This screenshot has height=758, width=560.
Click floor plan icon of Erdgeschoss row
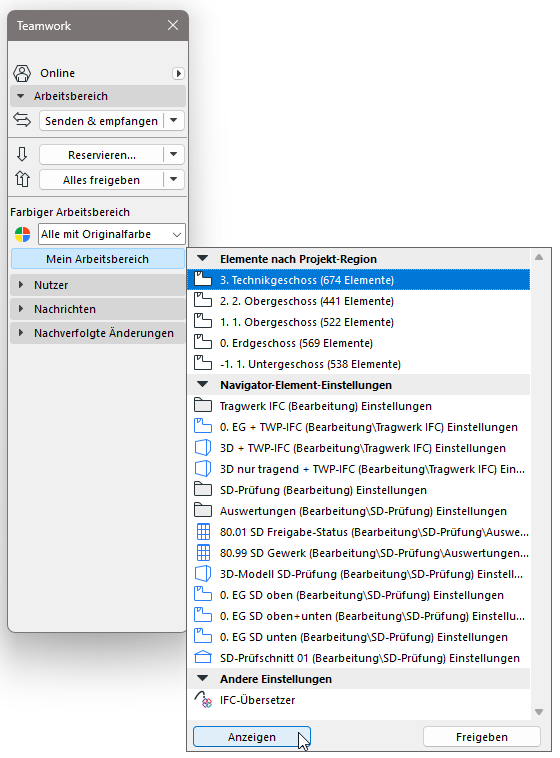pos(203,342)
